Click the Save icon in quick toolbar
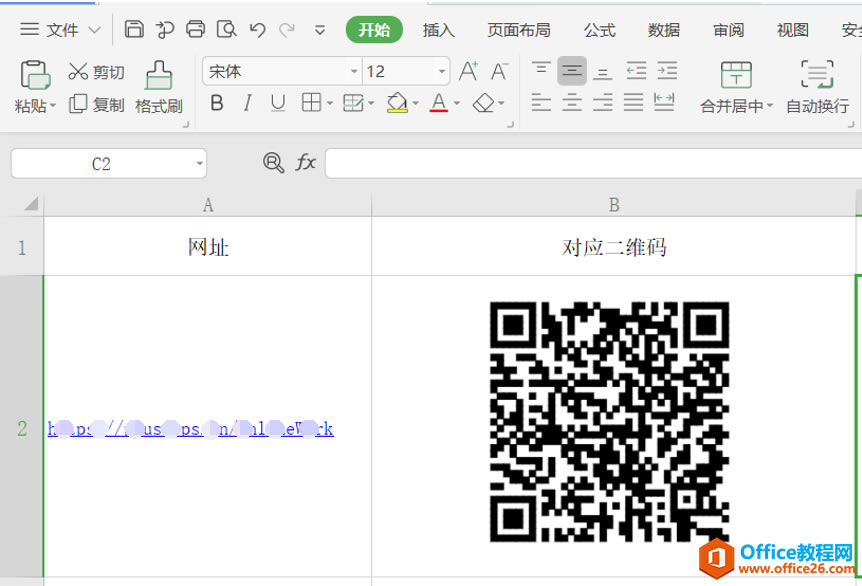The height and width of the screenshot is (586, 862). tap(134, 29)
